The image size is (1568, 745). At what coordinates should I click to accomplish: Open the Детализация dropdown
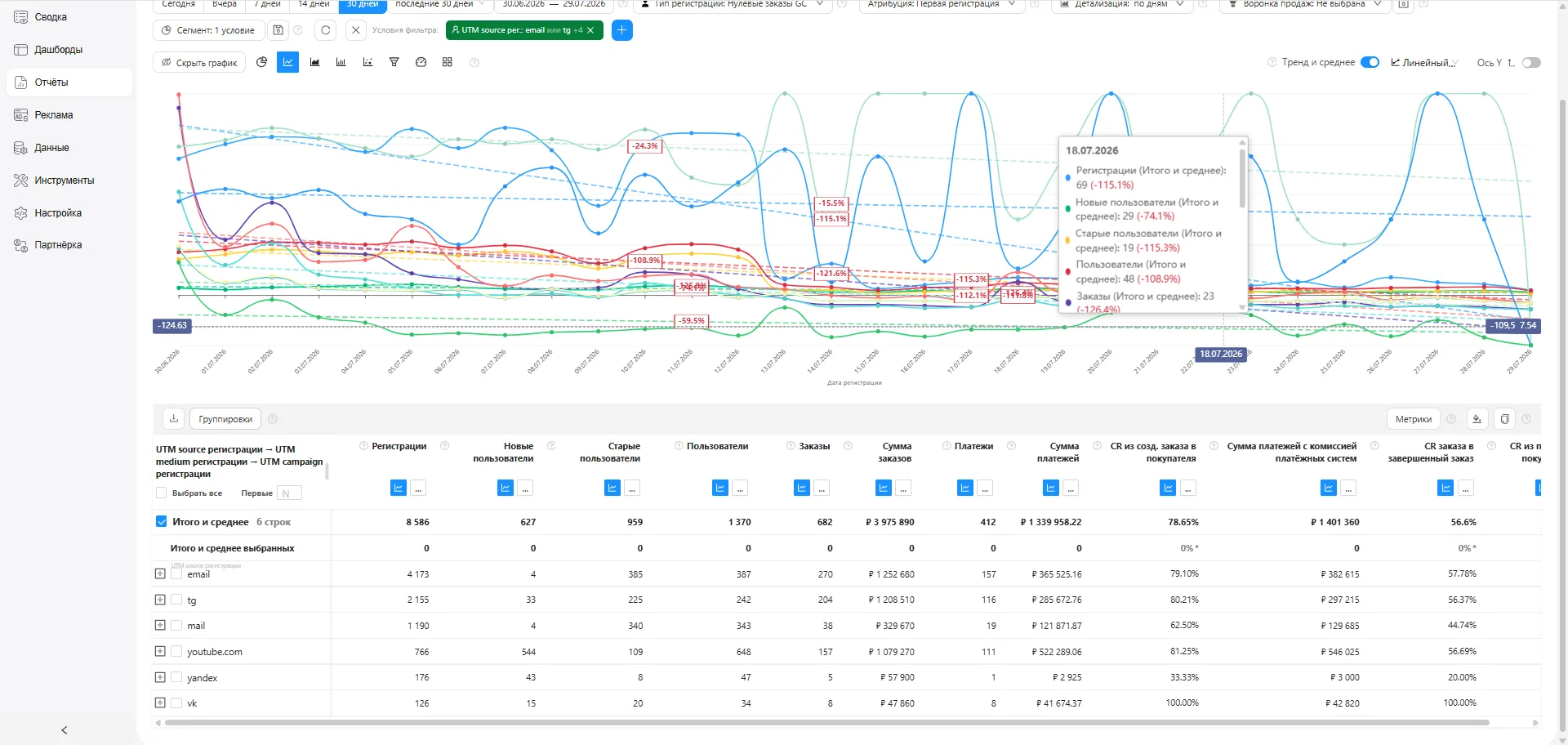click(1121, 4)
